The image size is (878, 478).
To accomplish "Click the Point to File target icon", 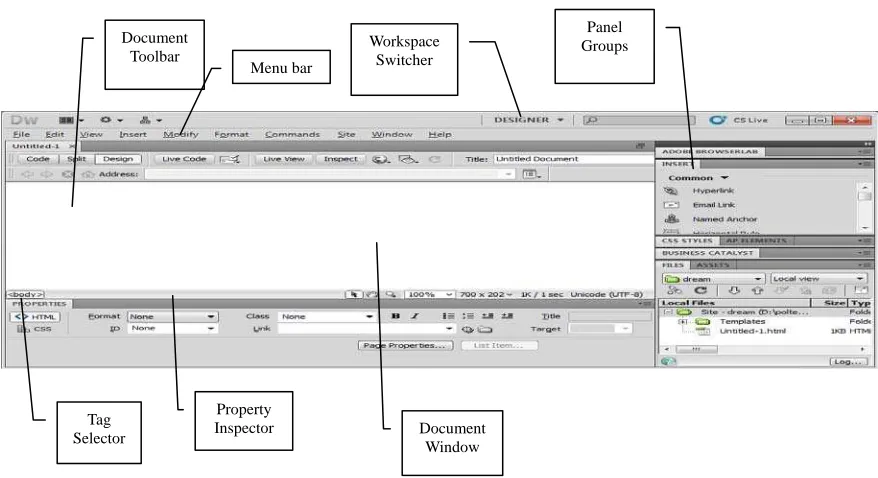I will click(467, 329).
